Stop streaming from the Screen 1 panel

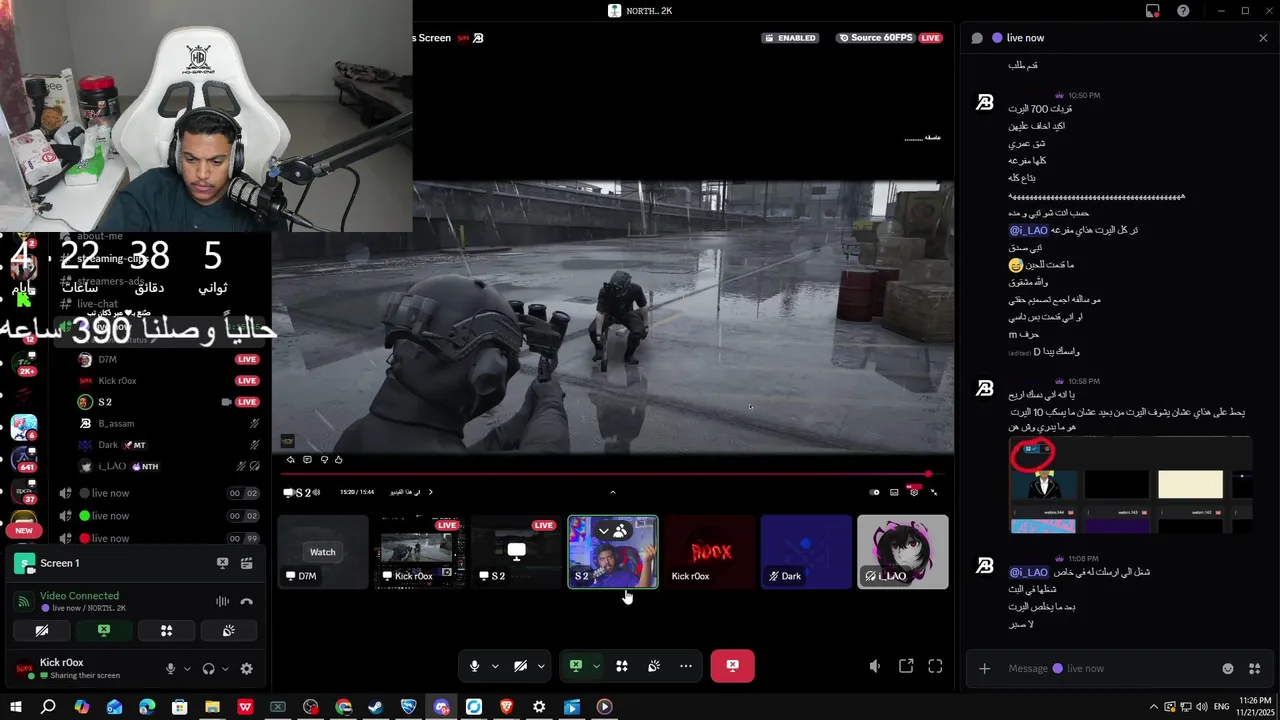point(222,563)
